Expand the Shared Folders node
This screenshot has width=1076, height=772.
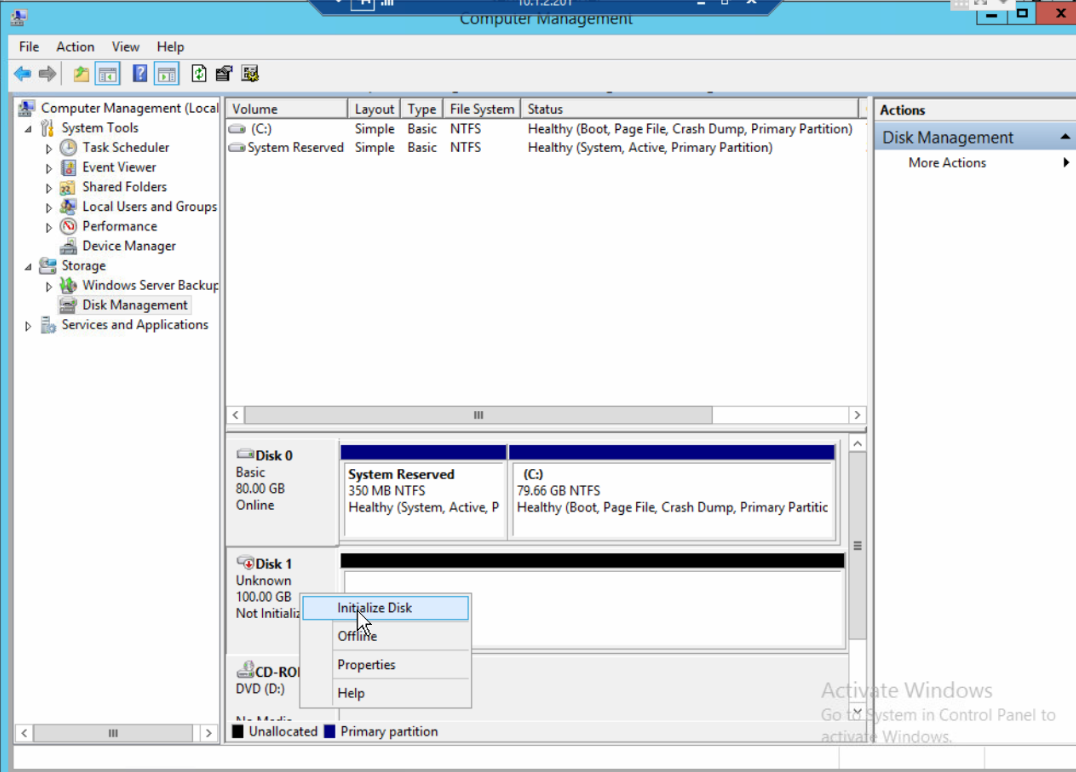pyautogui.click(x=49, y=188)
